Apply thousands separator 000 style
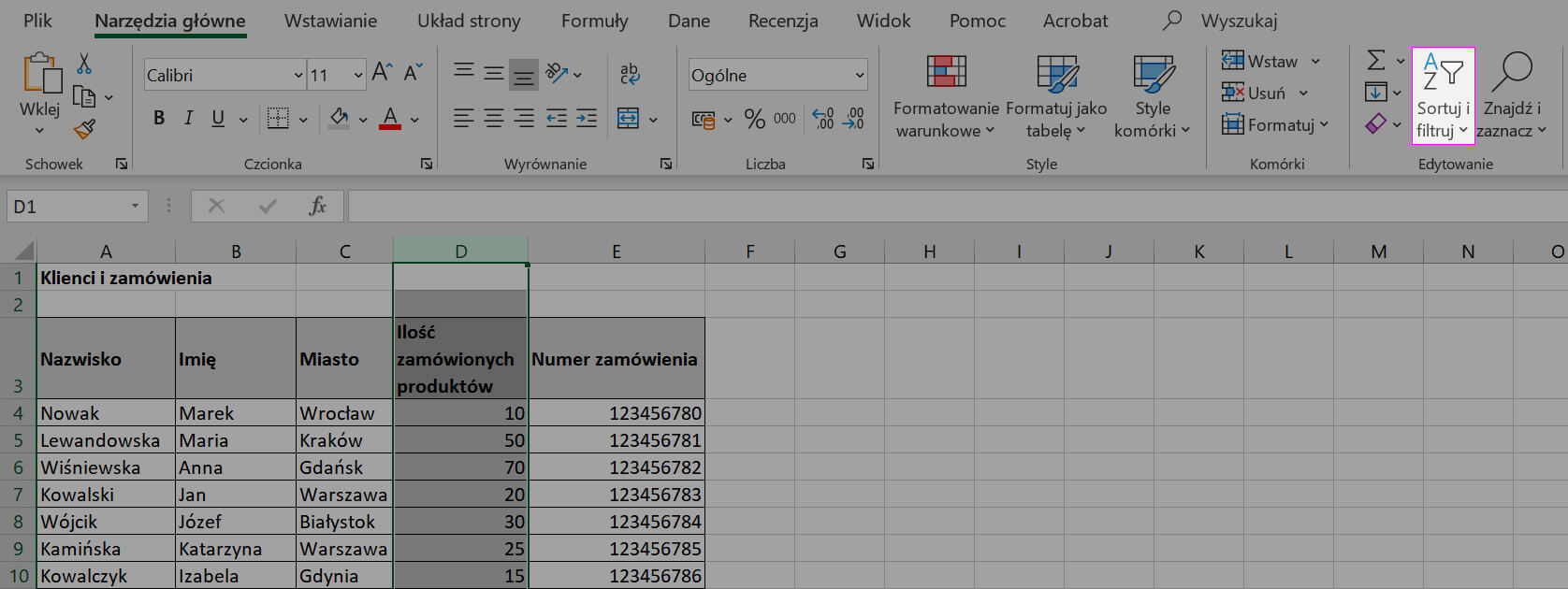The image size is (1568, 589). 784,119
